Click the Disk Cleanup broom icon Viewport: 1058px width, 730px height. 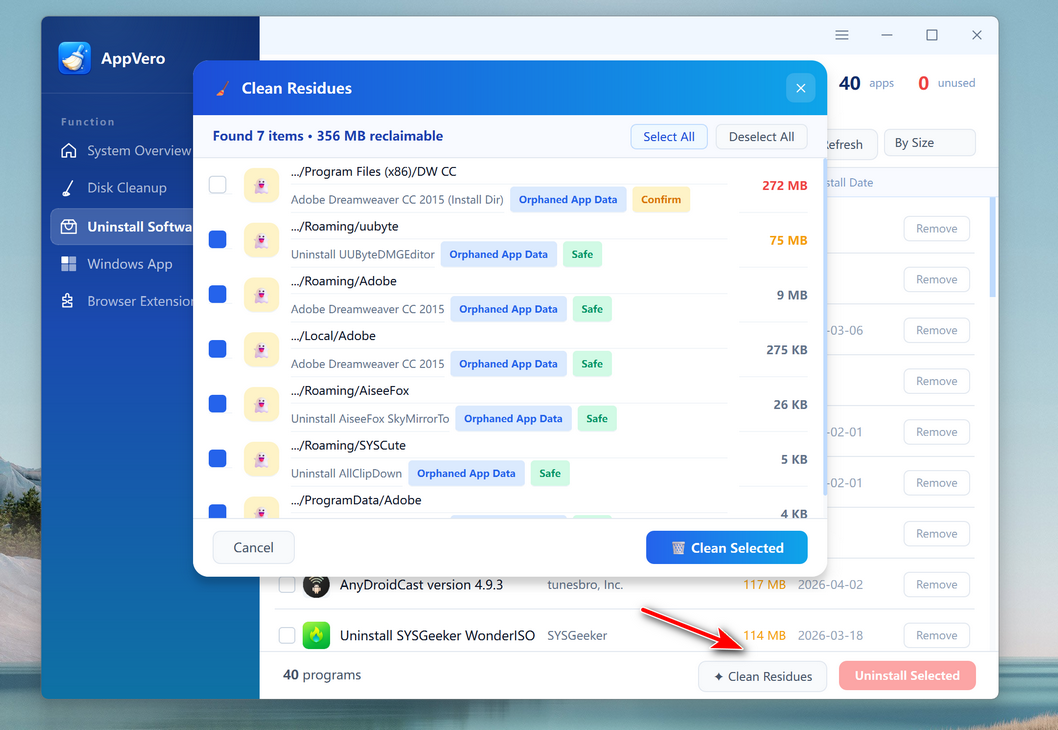point(68,188)
